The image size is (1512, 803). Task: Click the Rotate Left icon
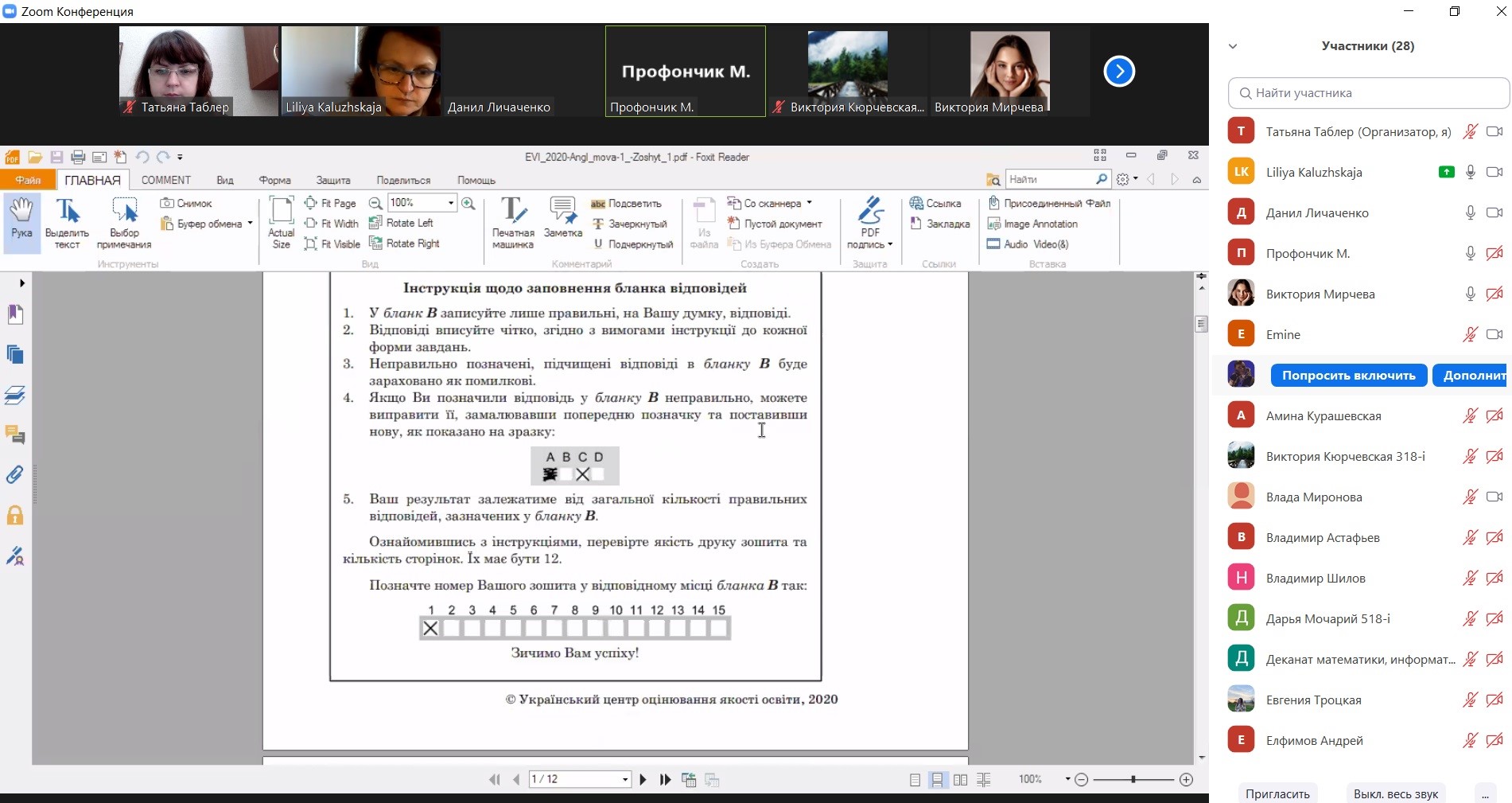(x=376, y=223)
